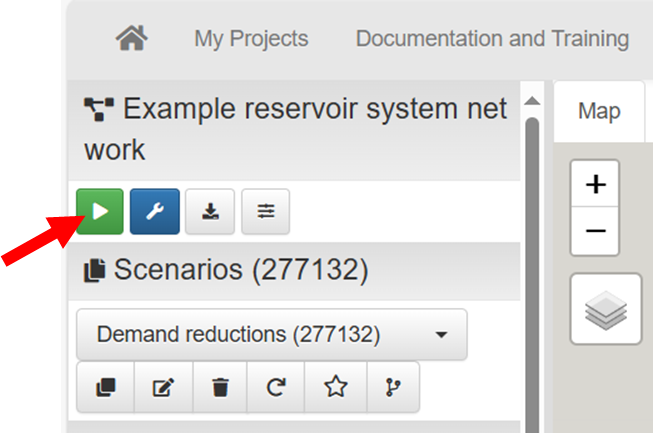This screenshot has height=433, width=653.
Task: Click the green run model play button
Action: (99, 212)
